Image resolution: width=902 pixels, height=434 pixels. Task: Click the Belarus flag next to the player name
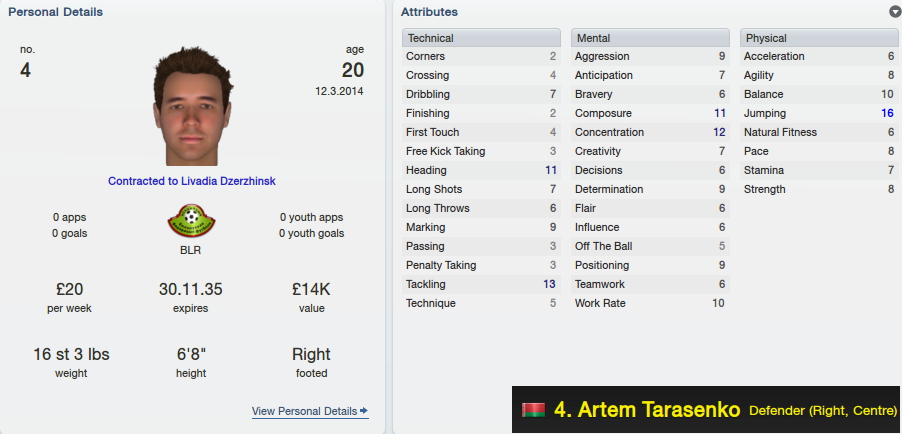[533, 410]
